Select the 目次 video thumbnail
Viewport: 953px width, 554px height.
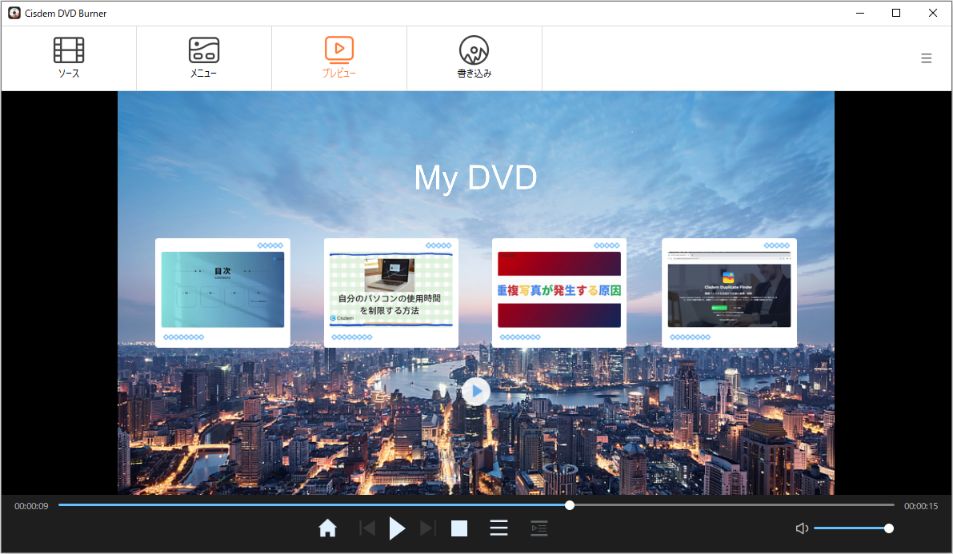click(222, 290)
